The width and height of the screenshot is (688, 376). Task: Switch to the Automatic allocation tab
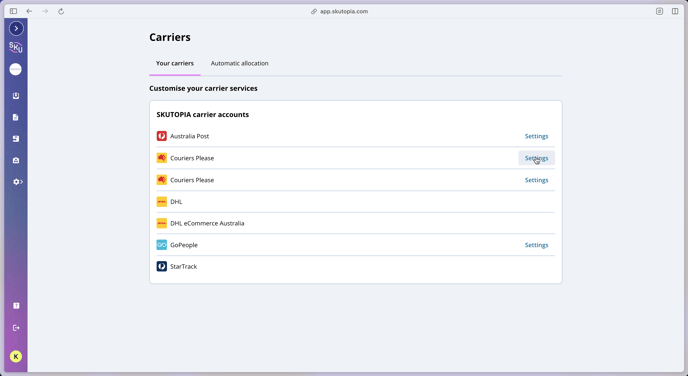click(x=240, y=63)
